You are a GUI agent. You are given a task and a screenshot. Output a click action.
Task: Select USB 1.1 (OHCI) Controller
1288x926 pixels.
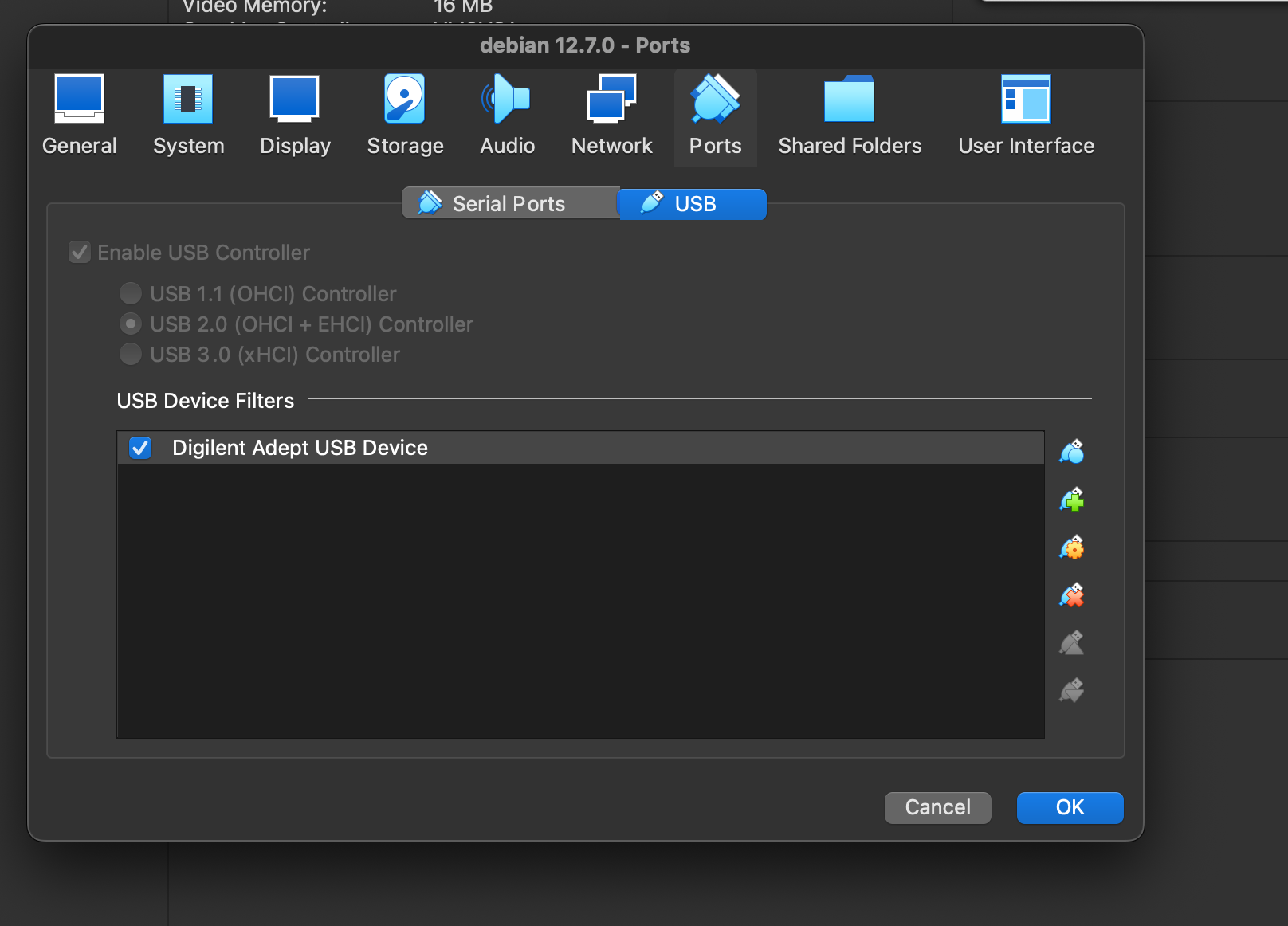(131, 293)
